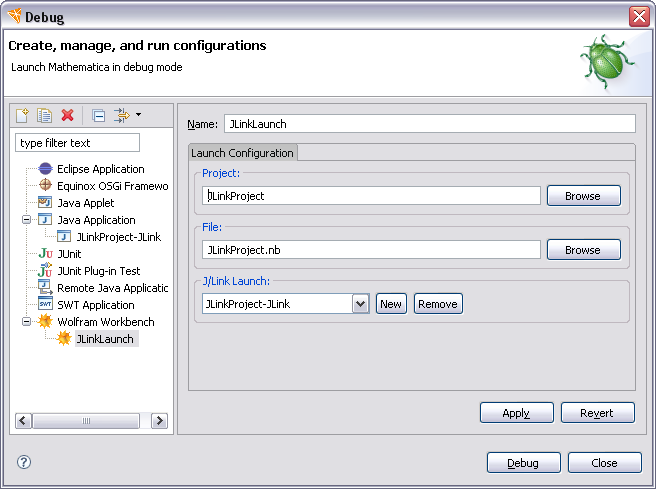This screenshot has width=656, height=489.
Task: Click the bottom Close button
Action: coord(605,462)
